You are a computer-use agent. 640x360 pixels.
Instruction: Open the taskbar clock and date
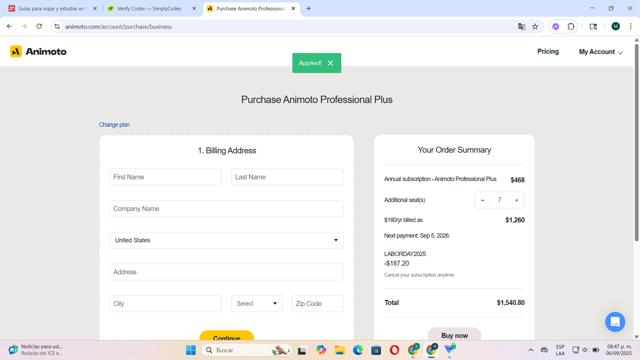(619, 350)
